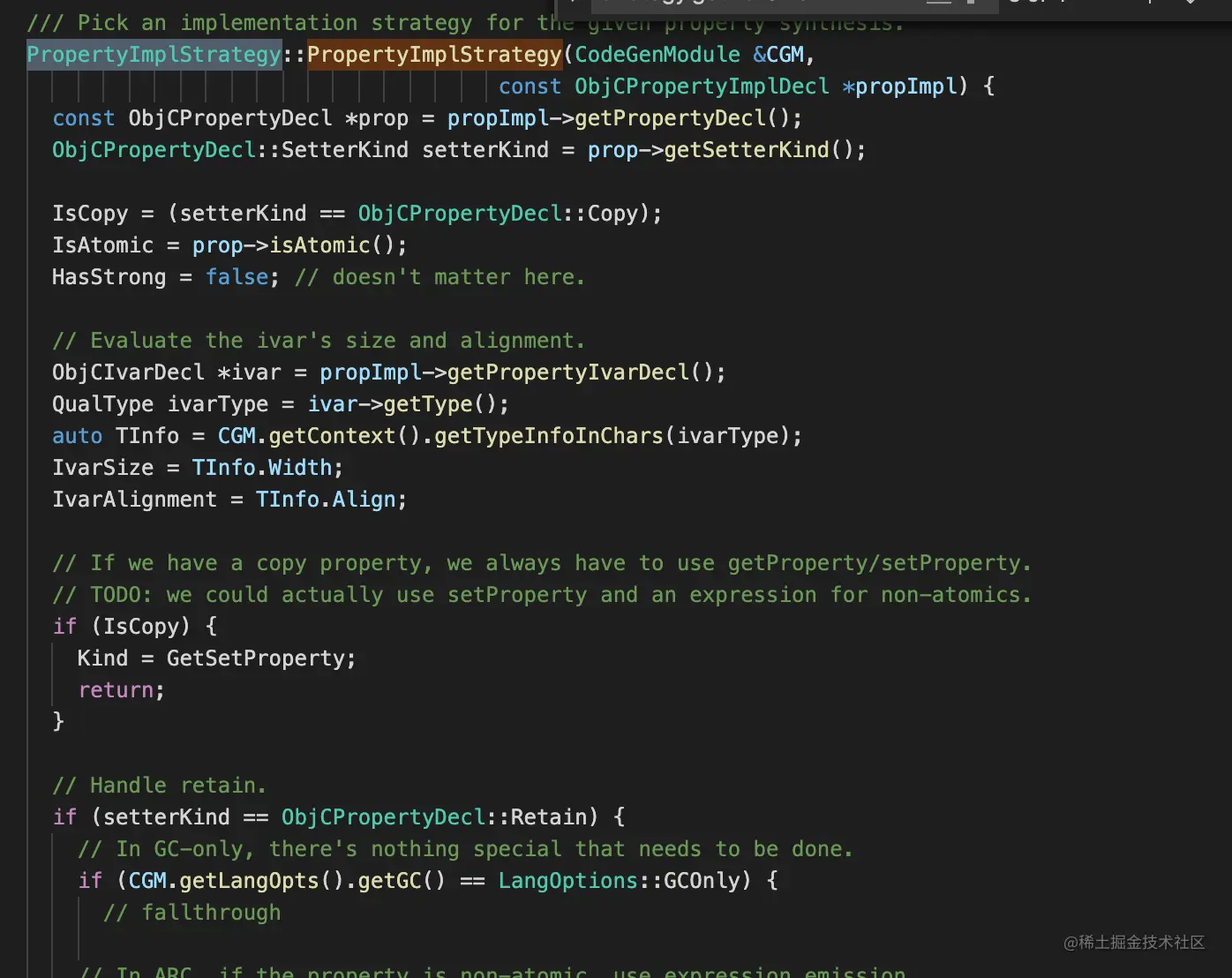This screenshot has height=978, width=1232.
Task: Click the getLangOpts() call
Action: pyautogui.click(x=261, y=881)
